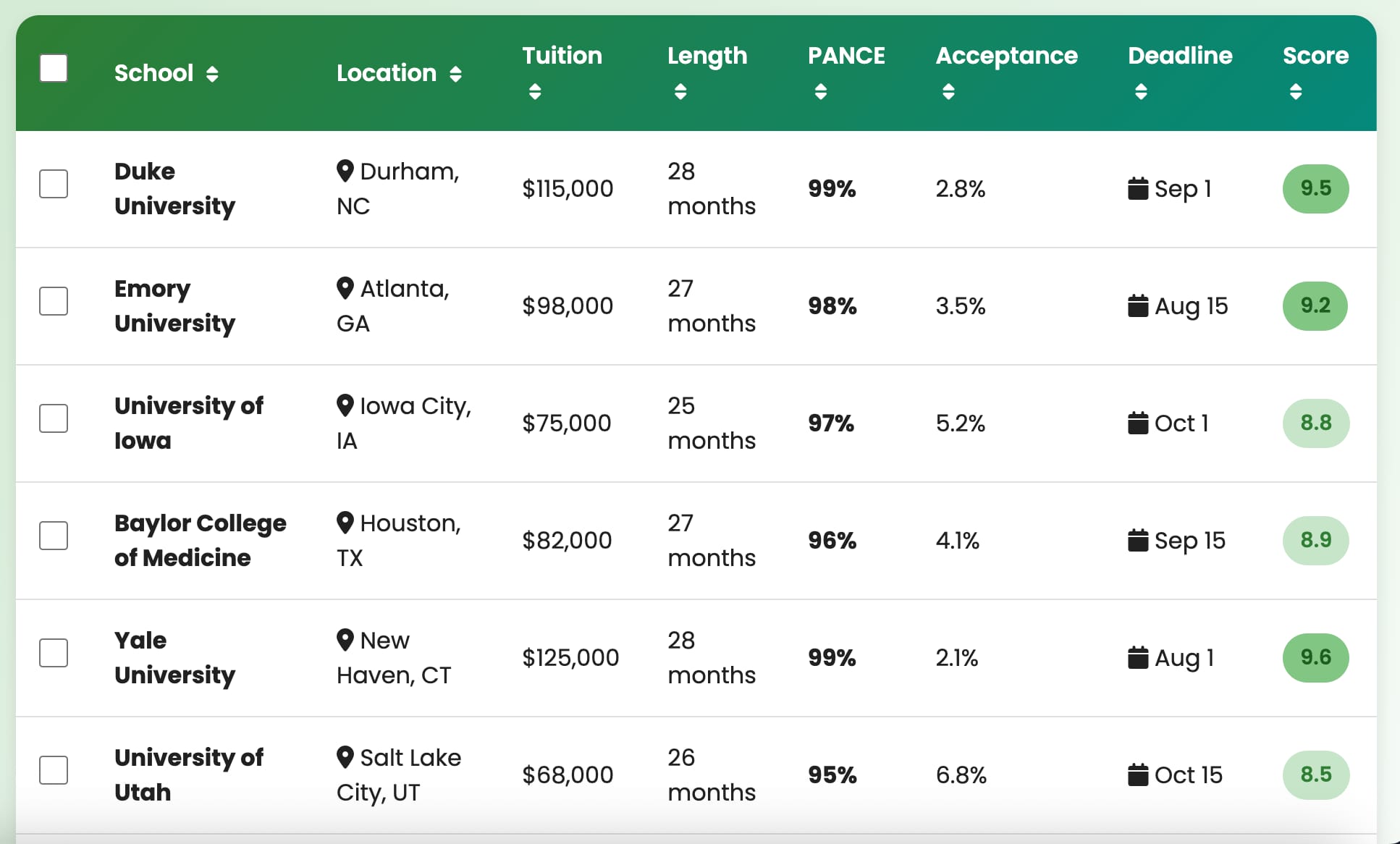
Task: Click the location pin for Salt Lake City
Action: (x=345, y=757)
